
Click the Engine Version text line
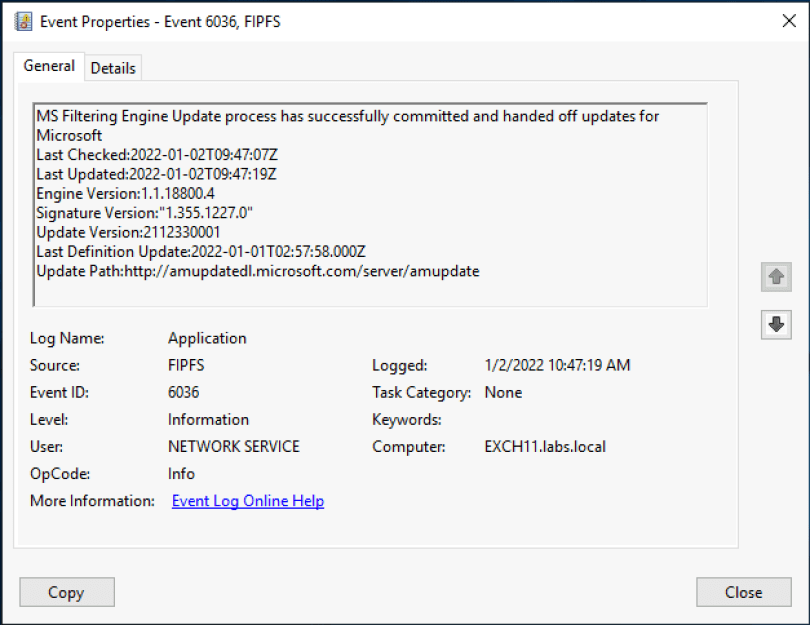125,193
